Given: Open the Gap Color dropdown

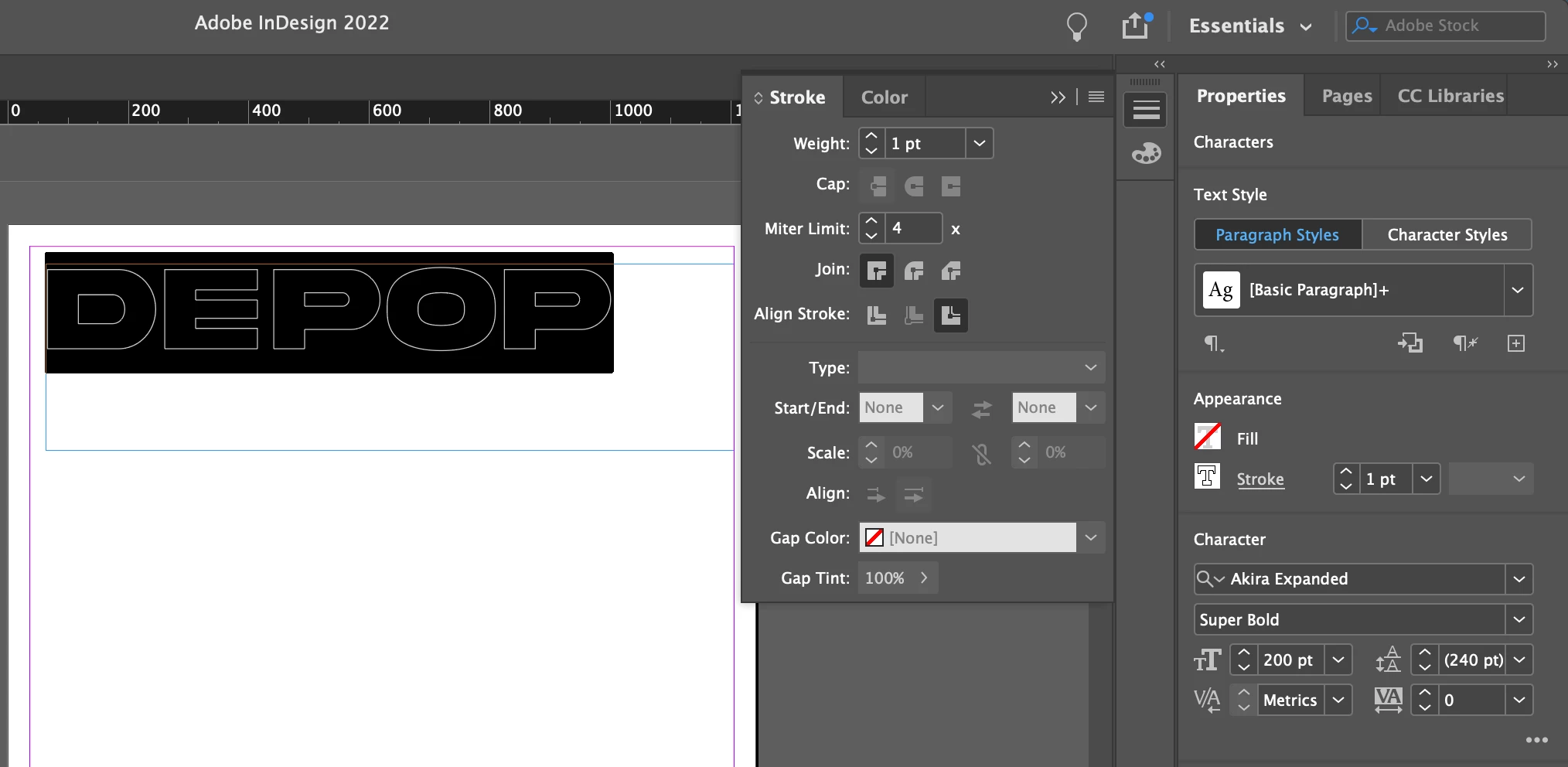Looking at the screenshot, I should point(1090,537).
